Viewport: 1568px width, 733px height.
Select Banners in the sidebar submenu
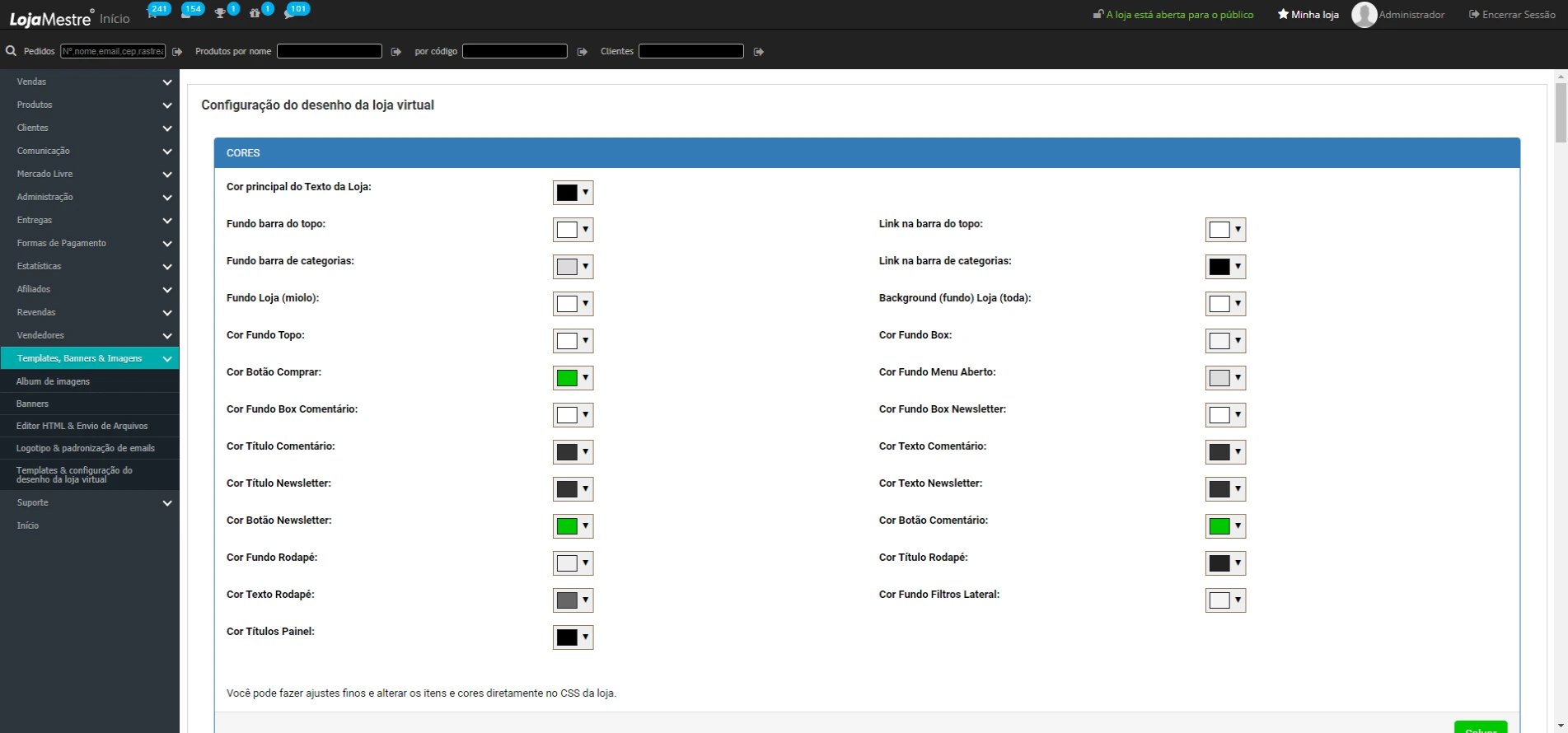point(33,404)
